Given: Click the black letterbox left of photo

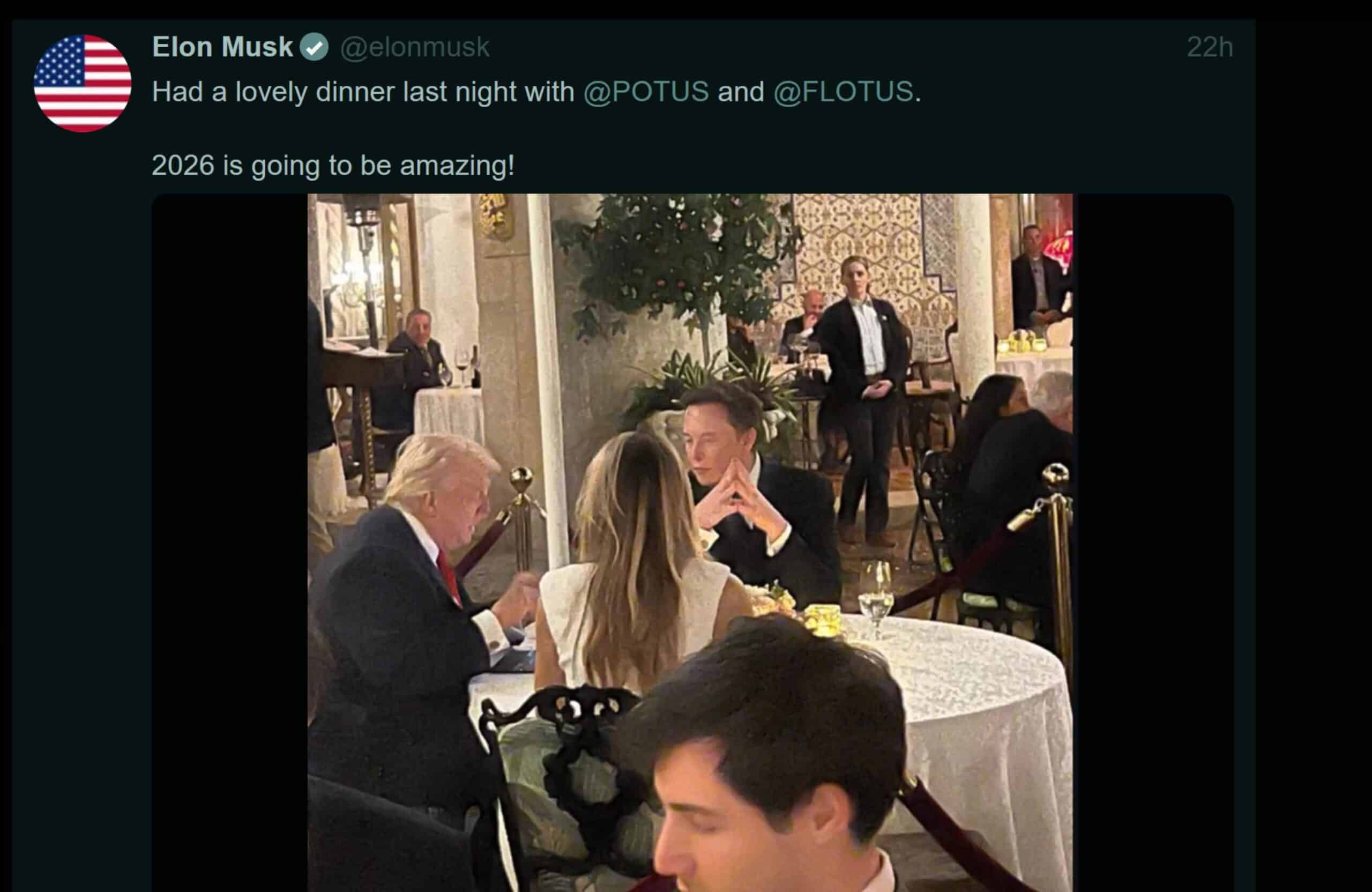Looking at the screenshot, I should coord(229,542).
